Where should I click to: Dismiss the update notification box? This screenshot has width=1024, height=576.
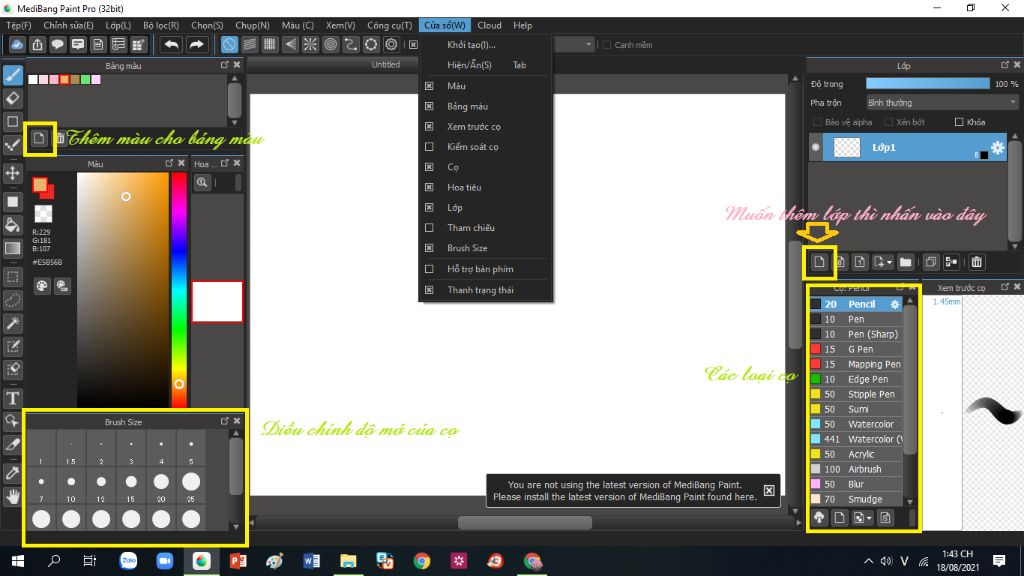pos(769,490)
